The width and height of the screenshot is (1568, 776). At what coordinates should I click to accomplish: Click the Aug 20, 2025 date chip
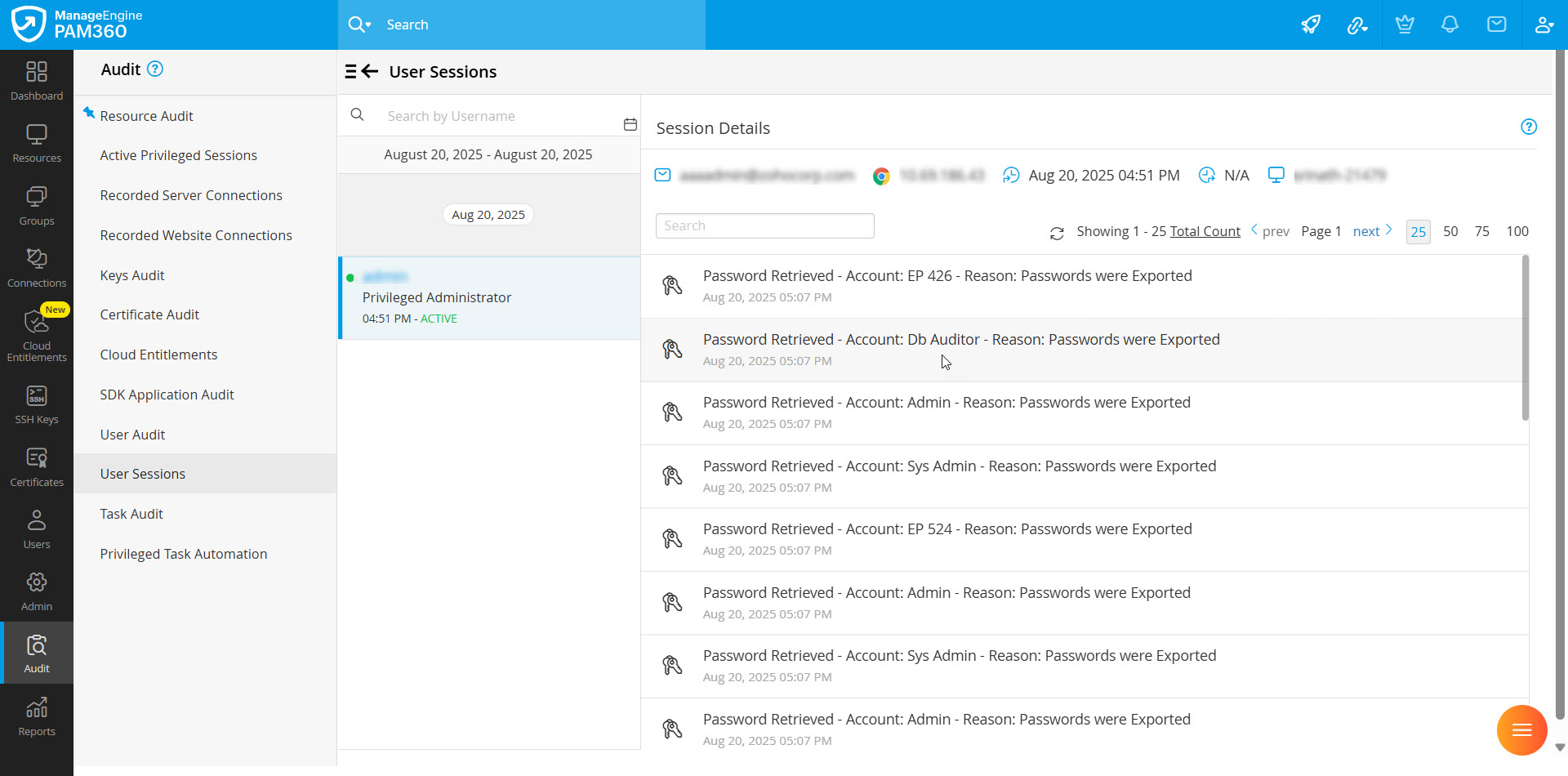pos(488,215)
